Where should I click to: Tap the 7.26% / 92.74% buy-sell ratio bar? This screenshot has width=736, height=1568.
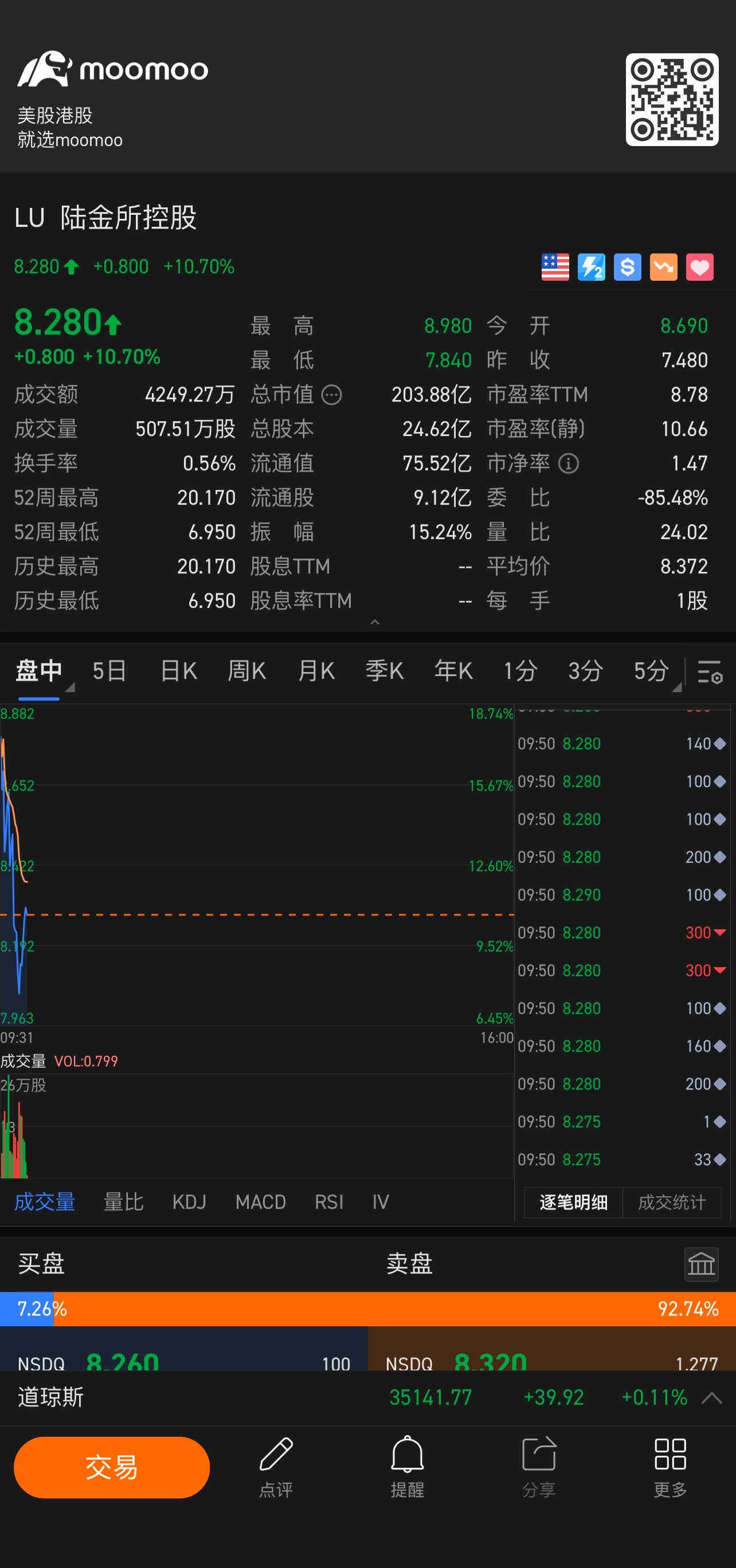[x=368, y=1308]
